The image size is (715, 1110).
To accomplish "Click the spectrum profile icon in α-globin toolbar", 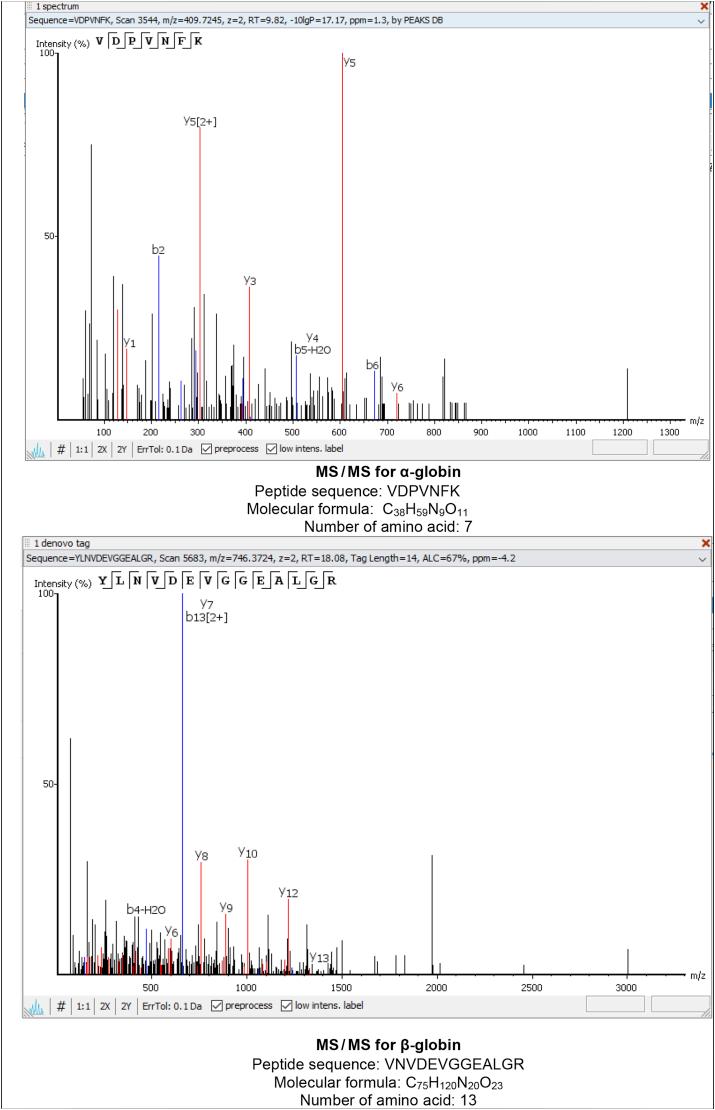I will pos(37,450).
